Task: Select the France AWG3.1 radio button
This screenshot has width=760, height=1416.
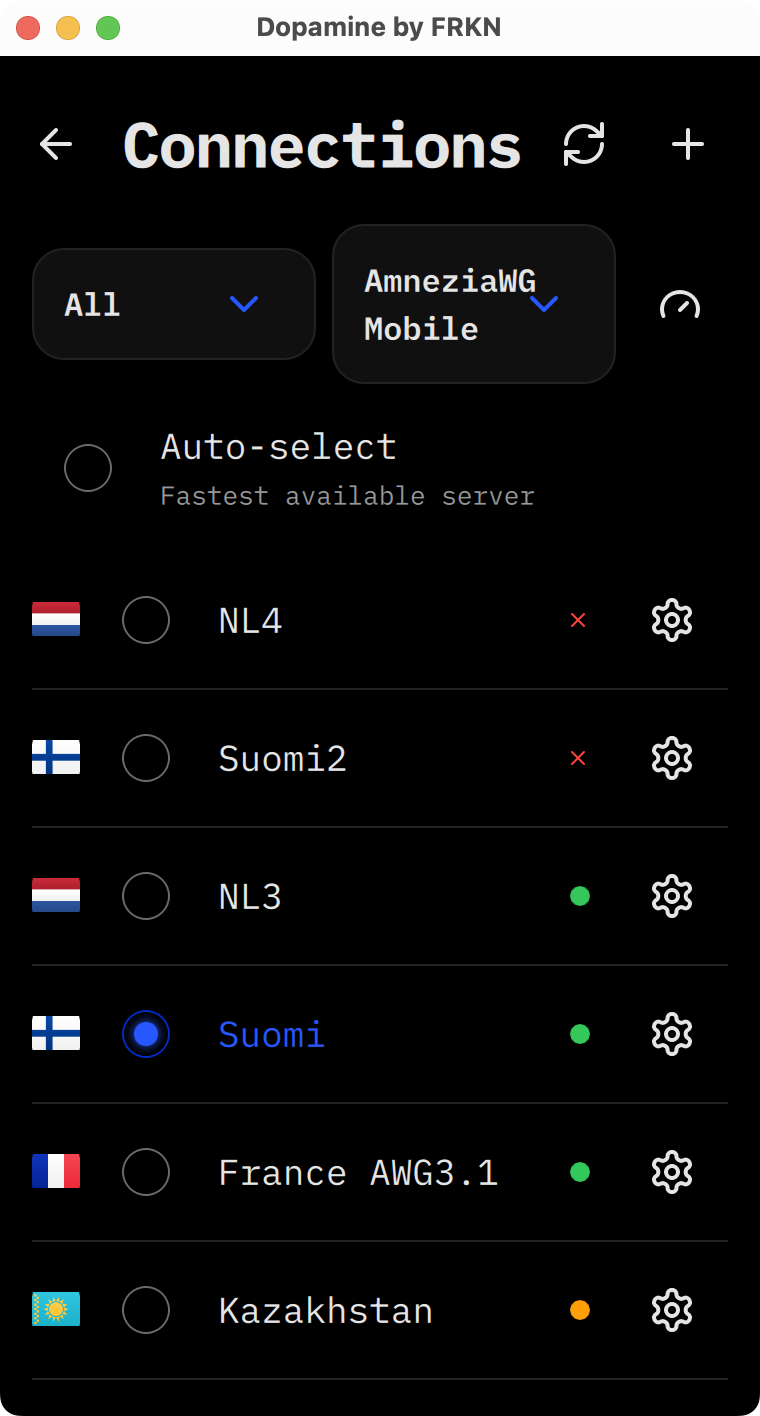Action: click(x=146, y=1172)
